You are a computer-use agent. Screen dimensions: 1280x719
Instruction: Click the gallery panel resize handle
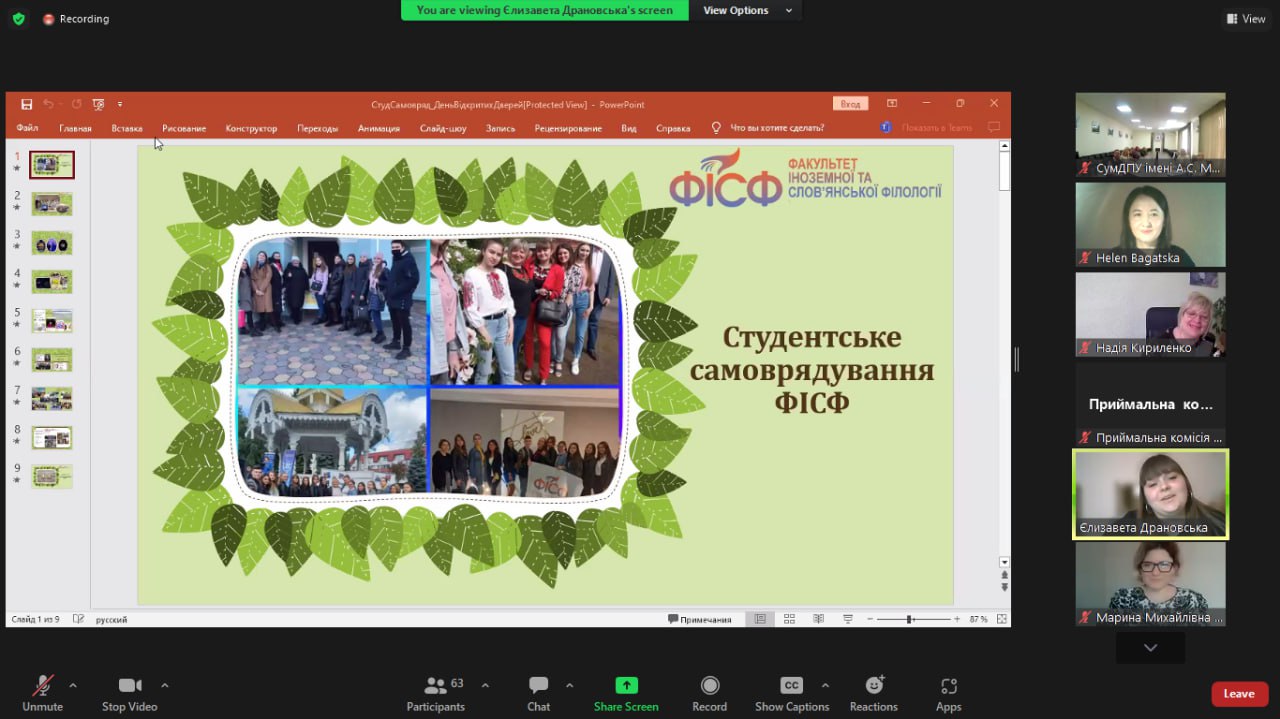(x=1016, y=360)
